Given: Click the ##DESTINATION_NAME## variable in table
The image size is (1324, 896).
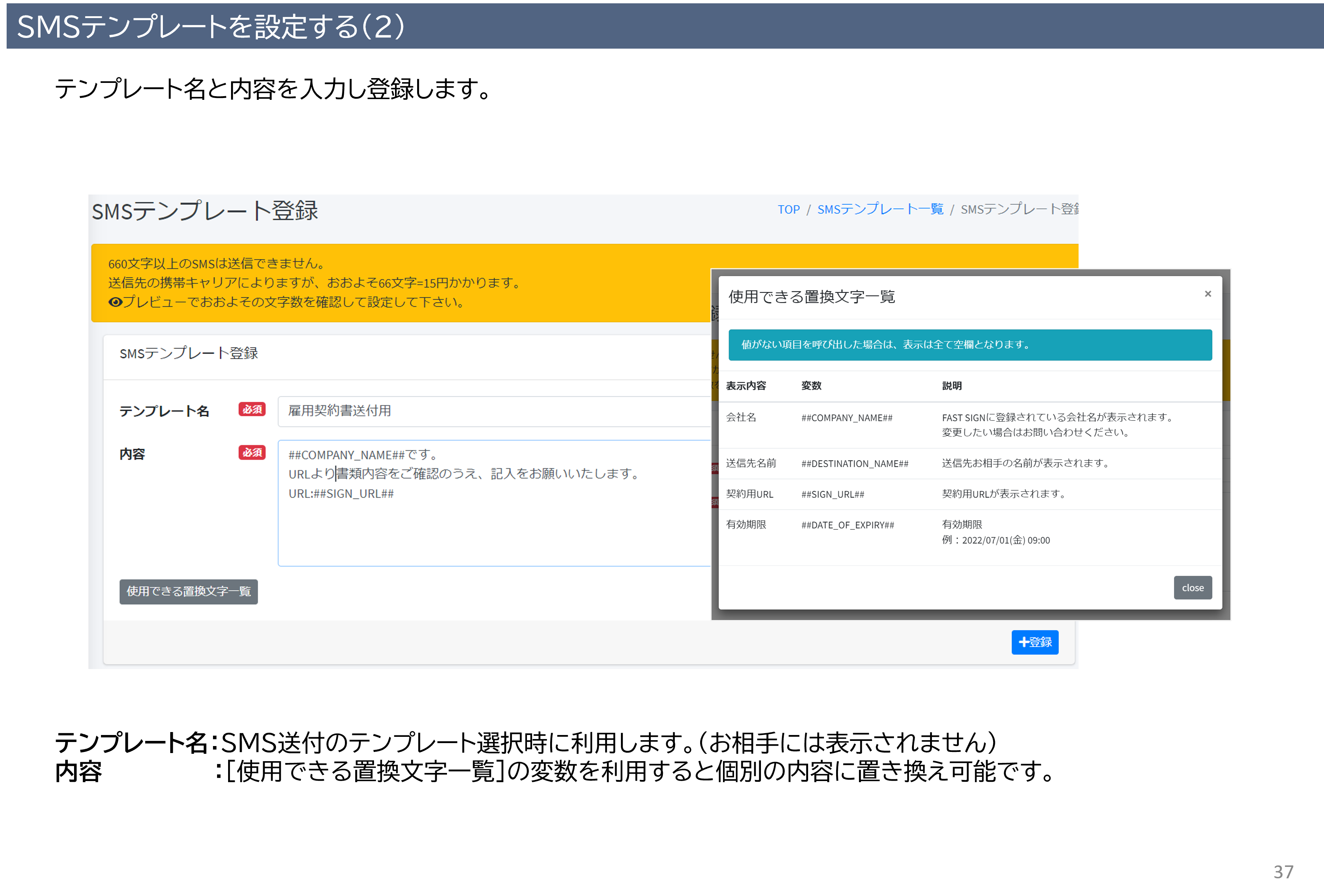Looking at the screenshot, I should [855, 464].
